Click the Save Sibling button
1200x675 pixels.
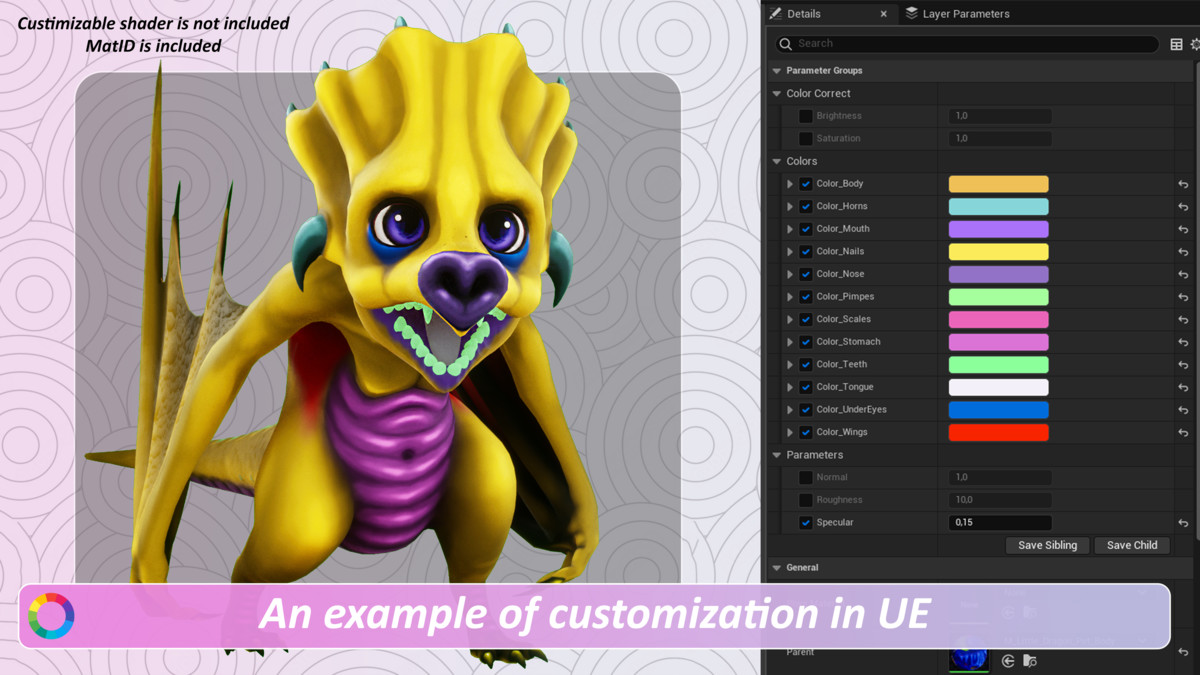pyautogui.click(x=1047, y=545)
